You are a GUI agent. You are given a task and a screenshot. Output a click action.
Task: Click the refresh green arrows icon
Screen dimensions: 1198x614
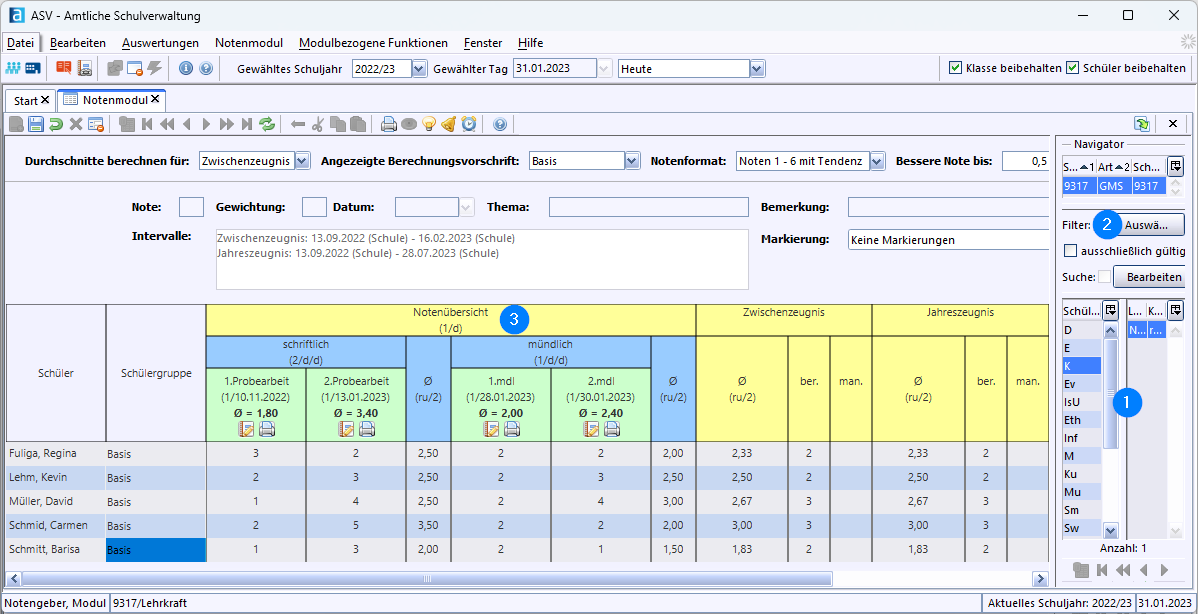[267, 124]
